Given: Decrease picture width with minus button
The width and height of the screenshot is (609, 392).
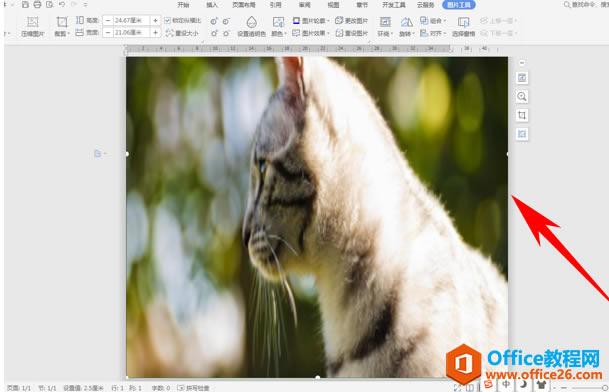Looking at the screenshot, I should click(x=108, y=33).
